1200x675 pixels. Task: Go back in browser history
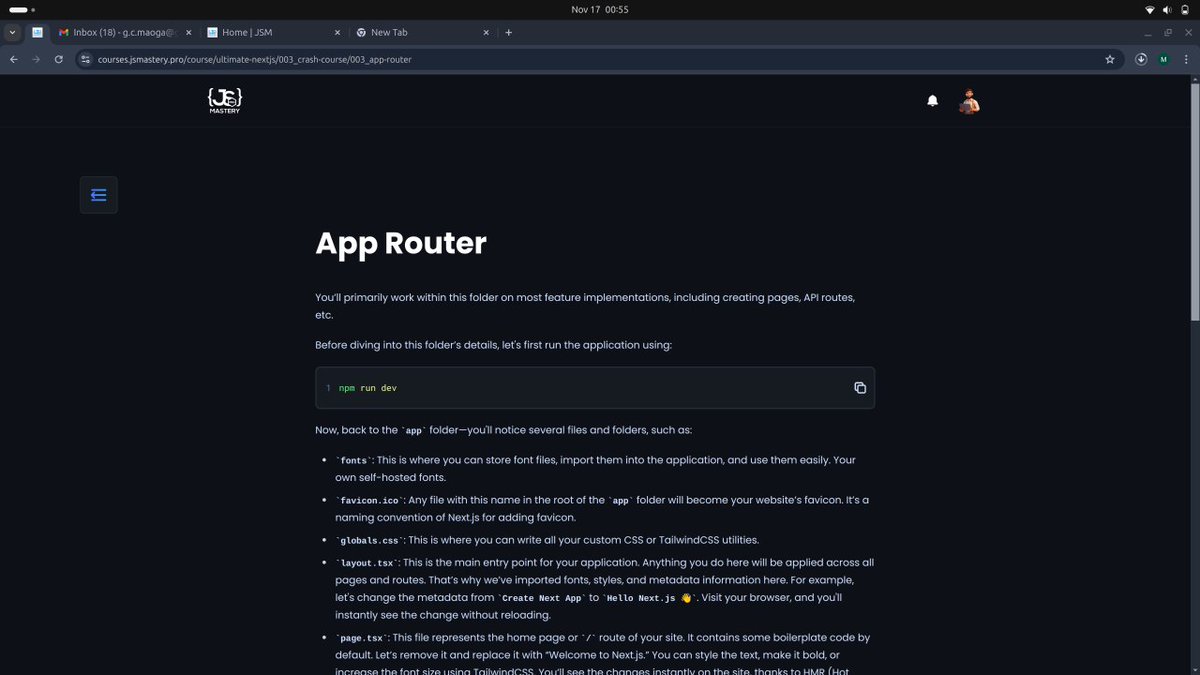(x=14, y=59)
